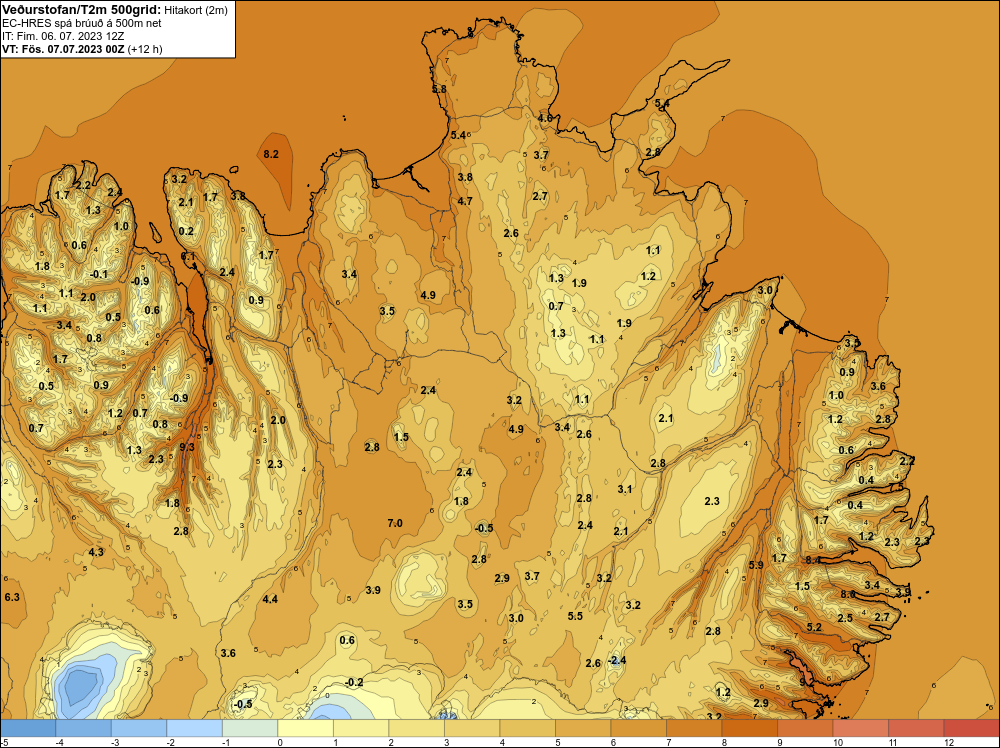Image resolution: width=1000 pixels, height=748 pixels.
Task: Click the valid time "VT: Fös. 07.07.2023 00Z"
Action: [x=63, y=49]
